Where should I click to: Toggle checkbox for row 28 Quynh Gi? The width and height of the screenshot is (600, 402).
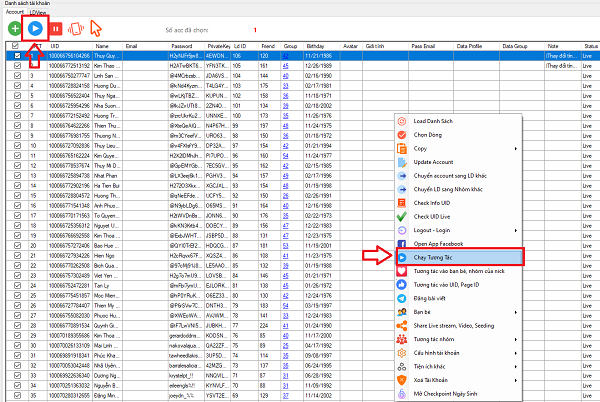pyautogui.click(x=17, y=326)
